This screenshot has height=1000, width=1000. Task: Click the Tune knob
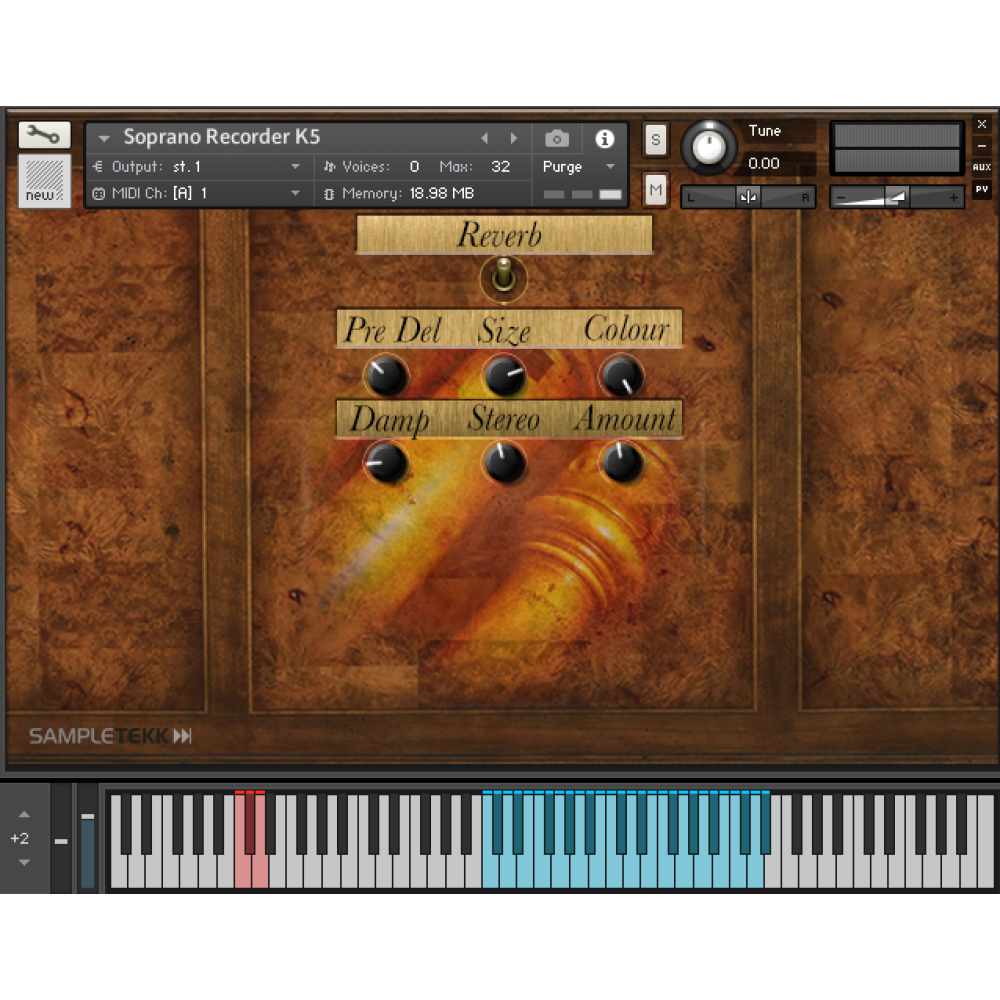708,147
